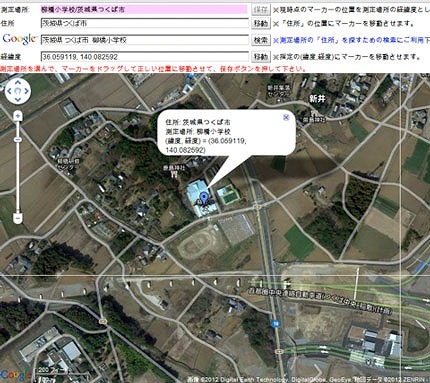Click the shrine icon near the marker

pos(173,174)
